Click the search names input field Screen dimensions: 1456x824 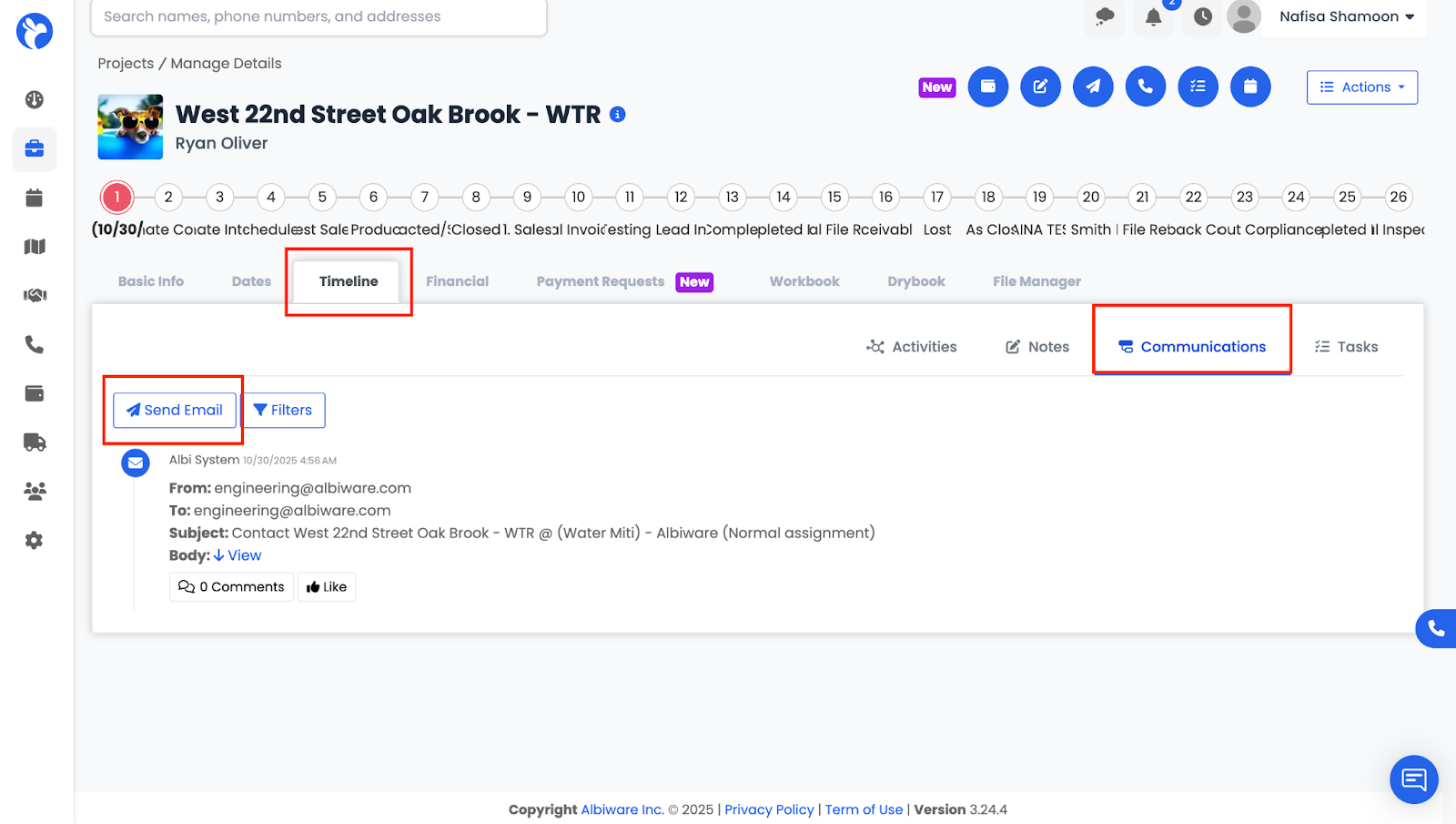point(318,16)
